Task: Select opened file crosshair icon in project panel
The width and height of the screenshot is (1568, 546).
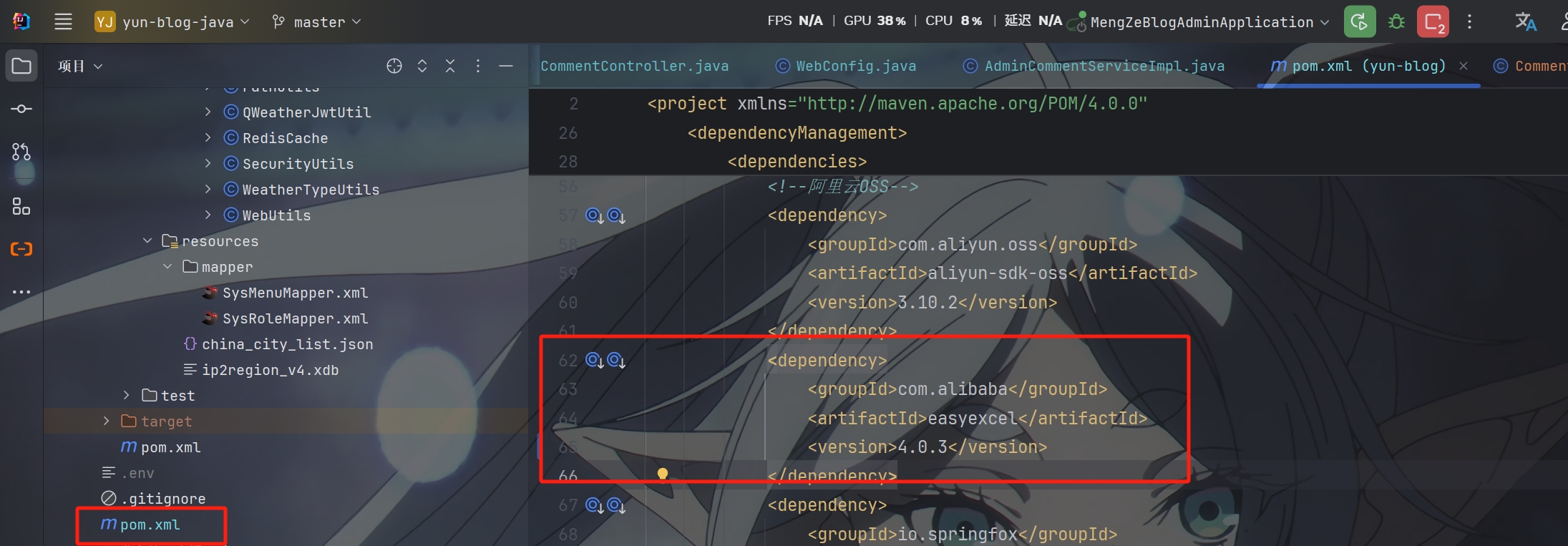Action: click(394, 66)
